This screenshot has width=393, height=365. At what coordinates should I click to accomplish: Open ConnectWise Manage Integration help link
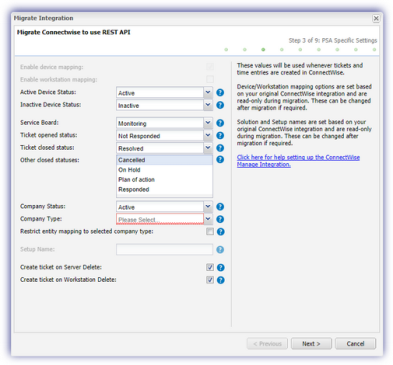[298, 161]
